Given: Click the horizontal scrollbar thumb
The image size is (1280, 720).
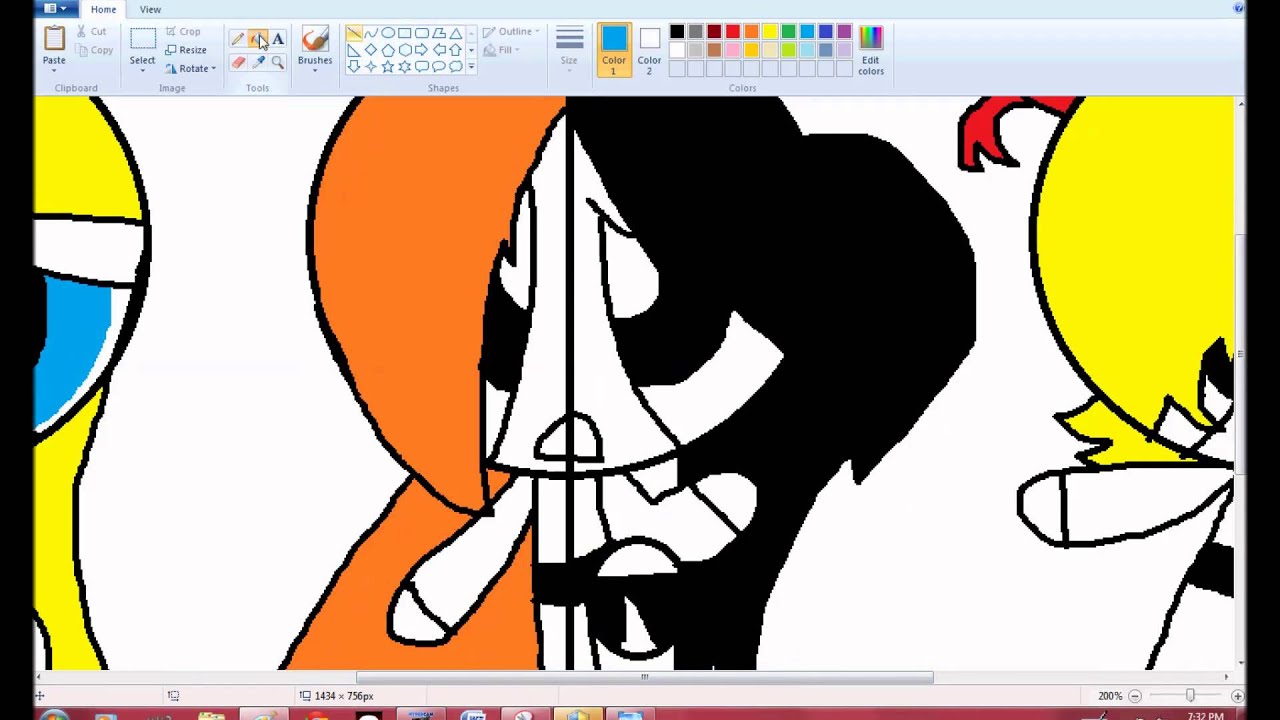Looking at the screenshot, I should tap(644, 677).
